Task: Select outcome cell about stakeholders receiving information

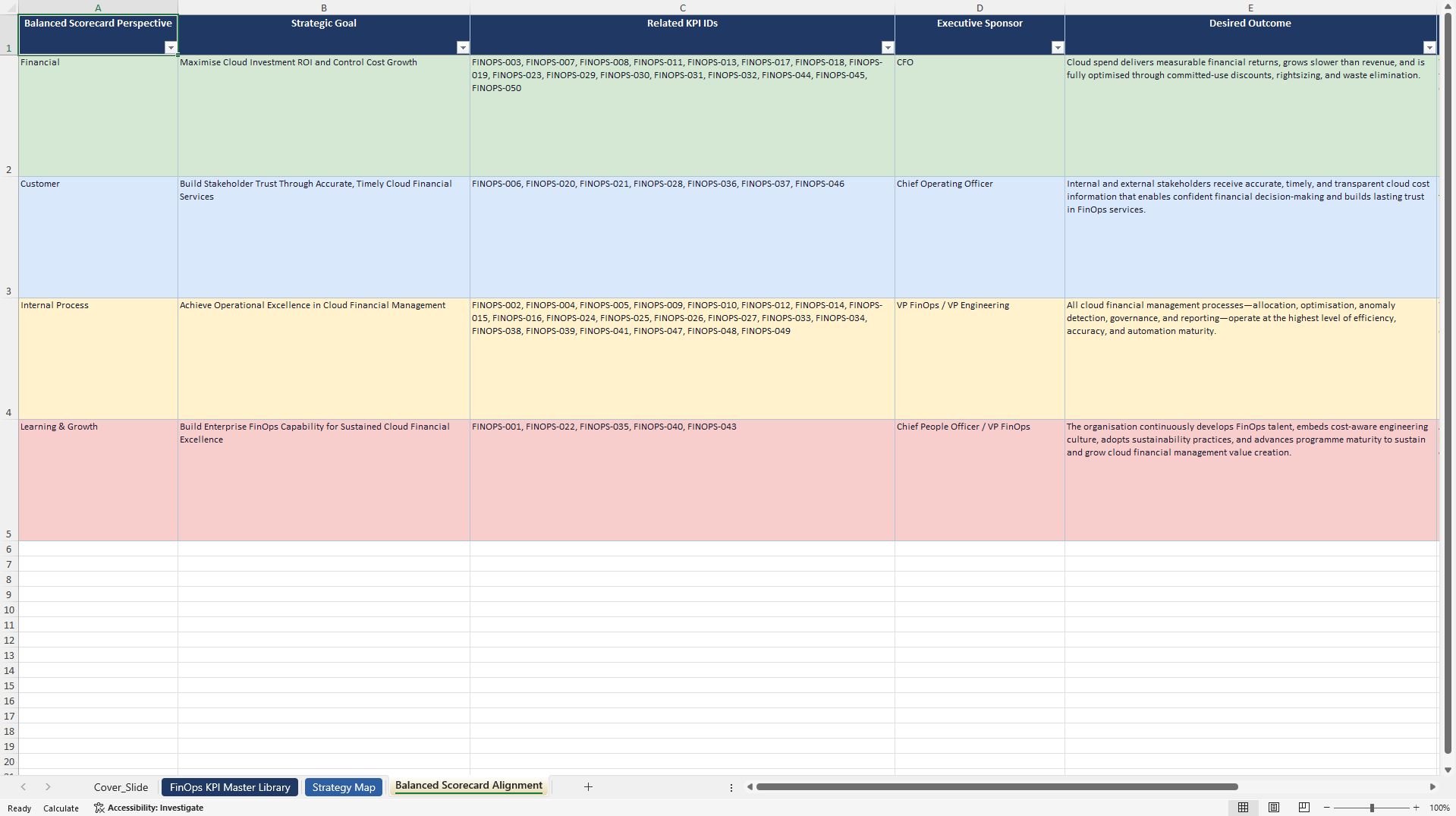Action: tap(1251, 238)
